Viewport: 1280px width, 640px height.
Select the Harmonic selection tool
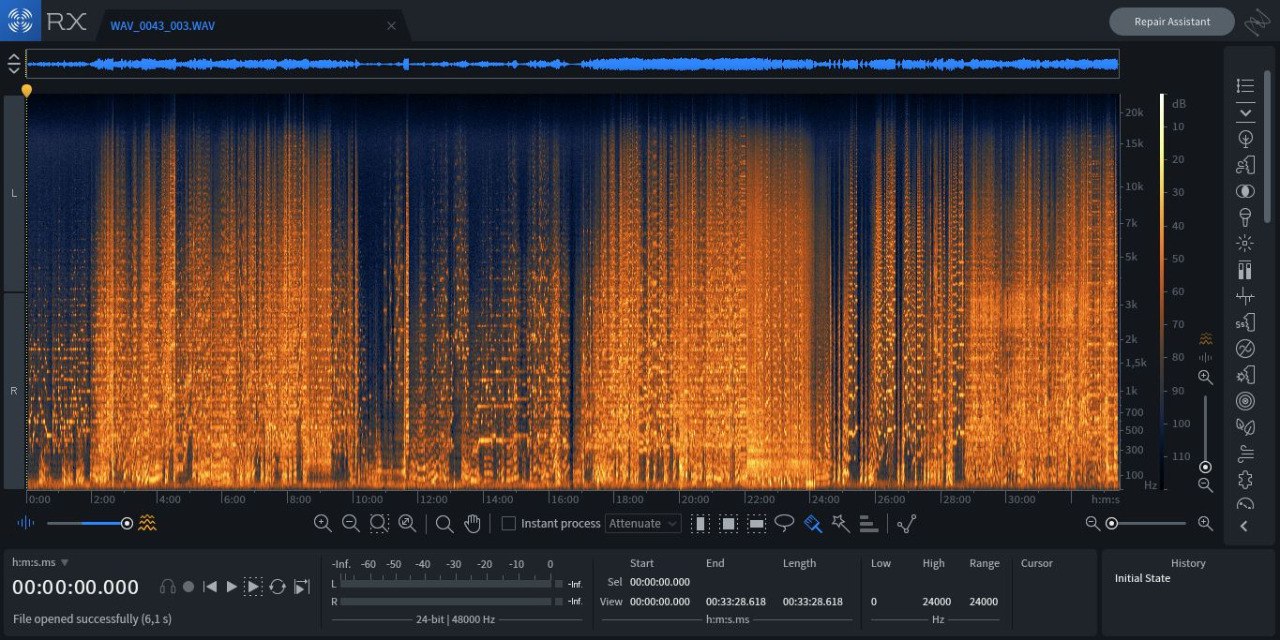869,523
